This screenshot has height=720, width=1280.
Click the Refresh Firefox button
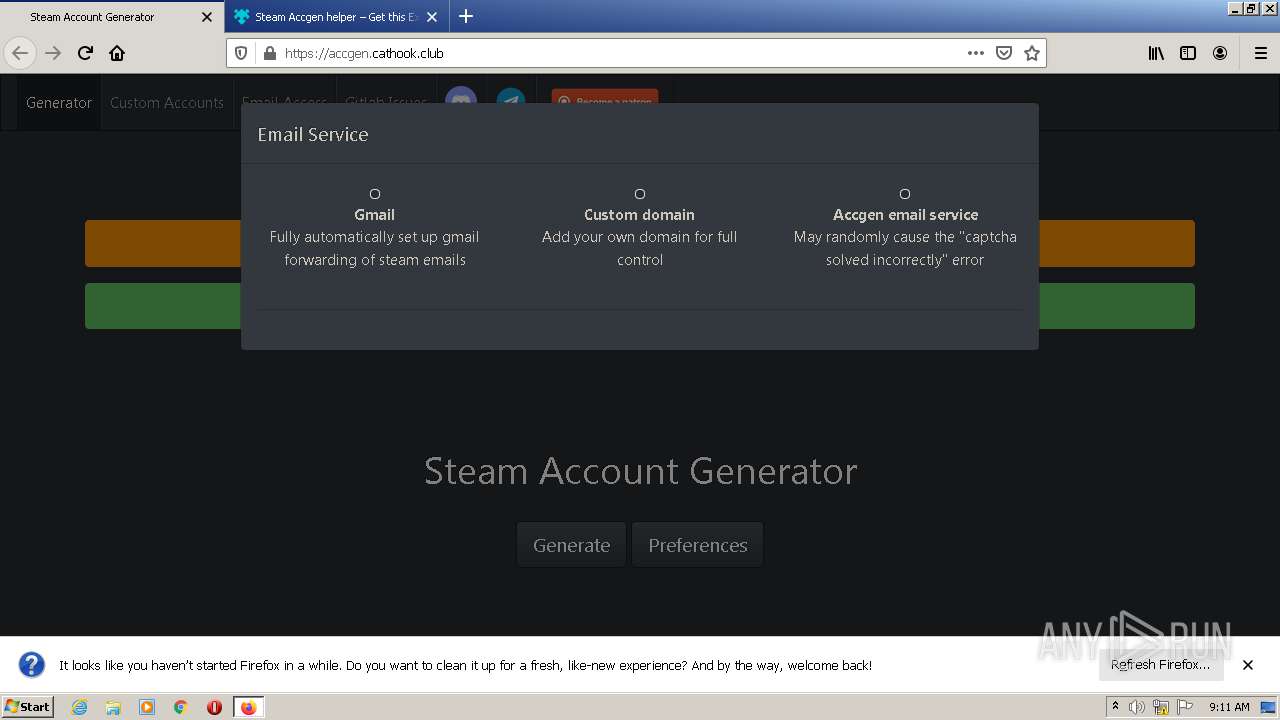[1160, 664]
